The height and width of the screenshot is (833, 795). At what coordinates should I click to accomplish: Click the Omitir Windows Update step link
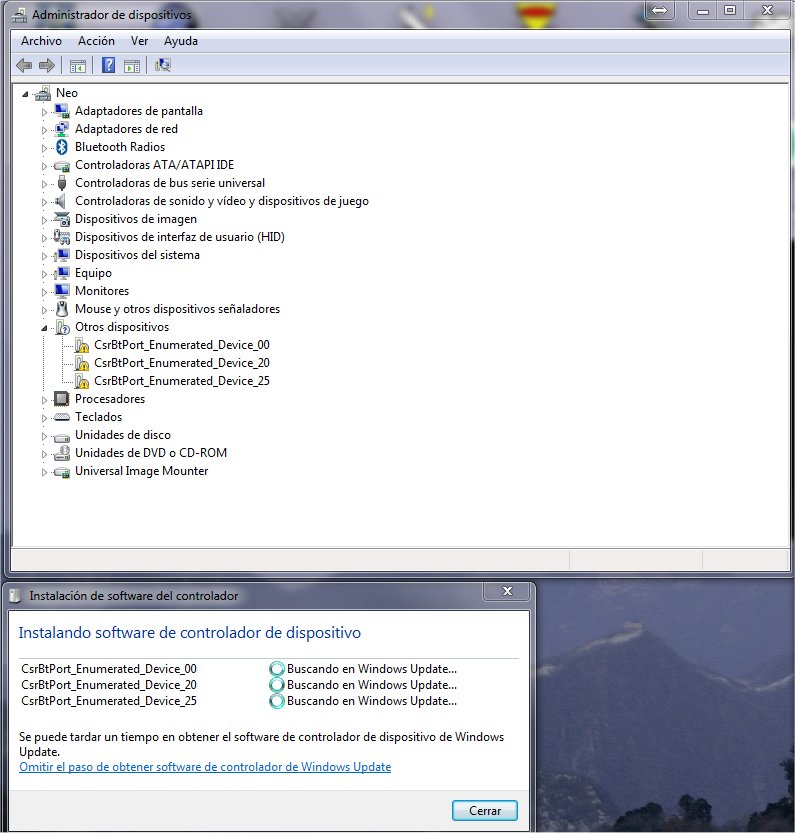(x=205, y=767)
